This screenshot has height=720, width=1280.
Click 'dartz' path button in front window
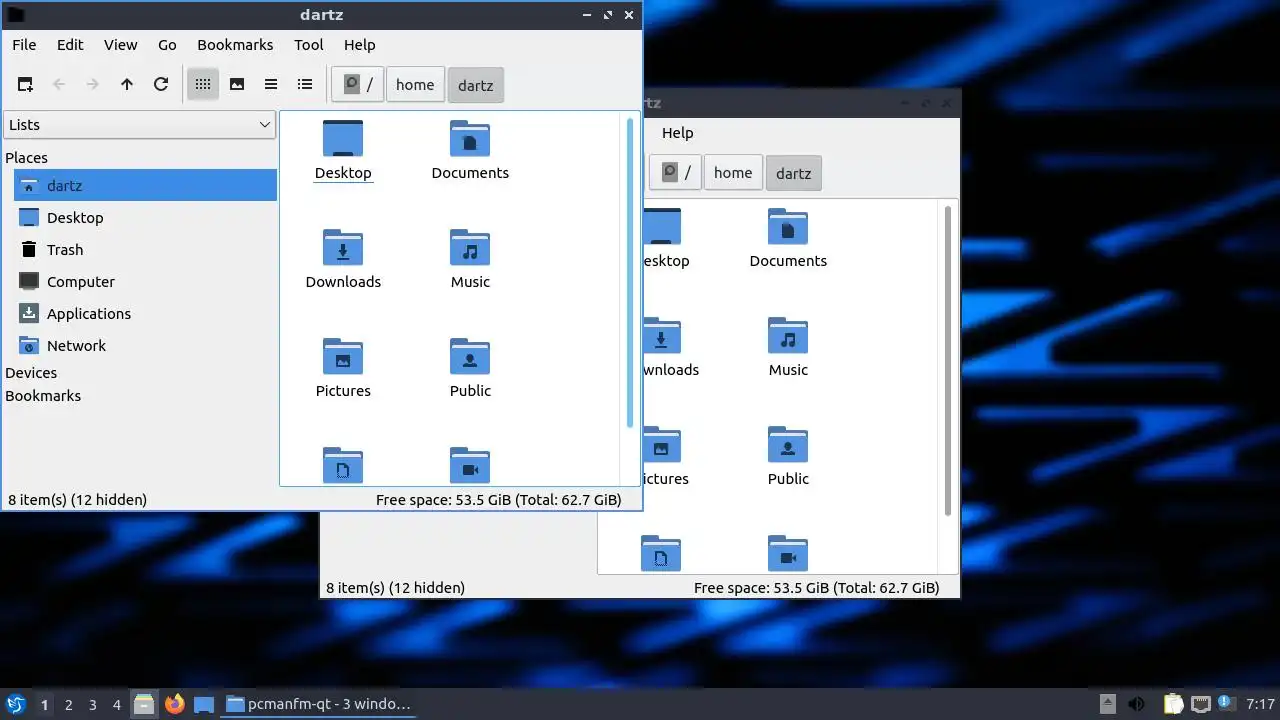(x=476, y=85)
